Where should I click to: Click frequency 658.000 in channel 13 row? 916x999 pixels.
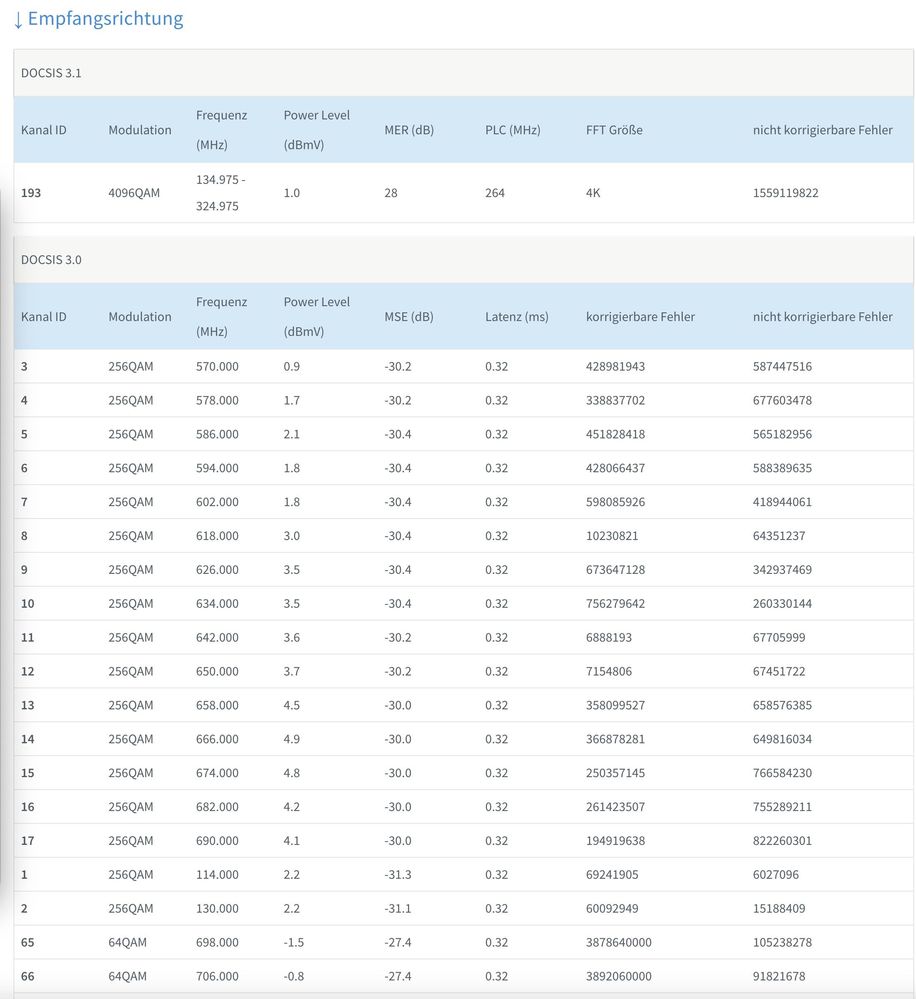(x=217, y=705)
